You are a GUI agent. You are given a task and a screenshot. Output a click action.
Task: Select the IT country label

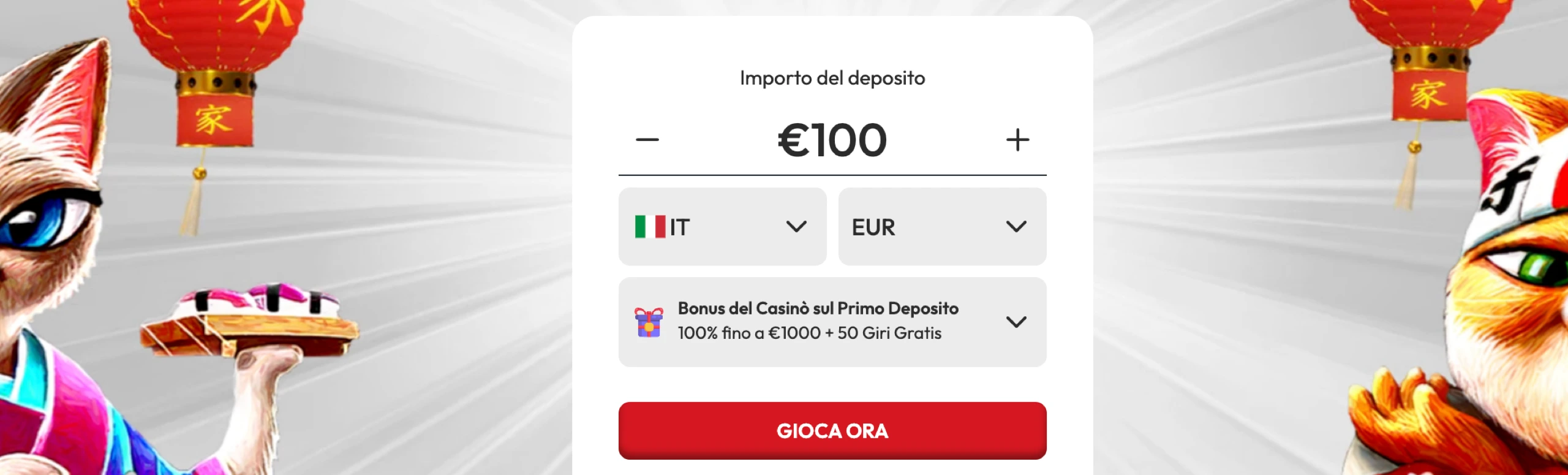[x=680, y=227]
